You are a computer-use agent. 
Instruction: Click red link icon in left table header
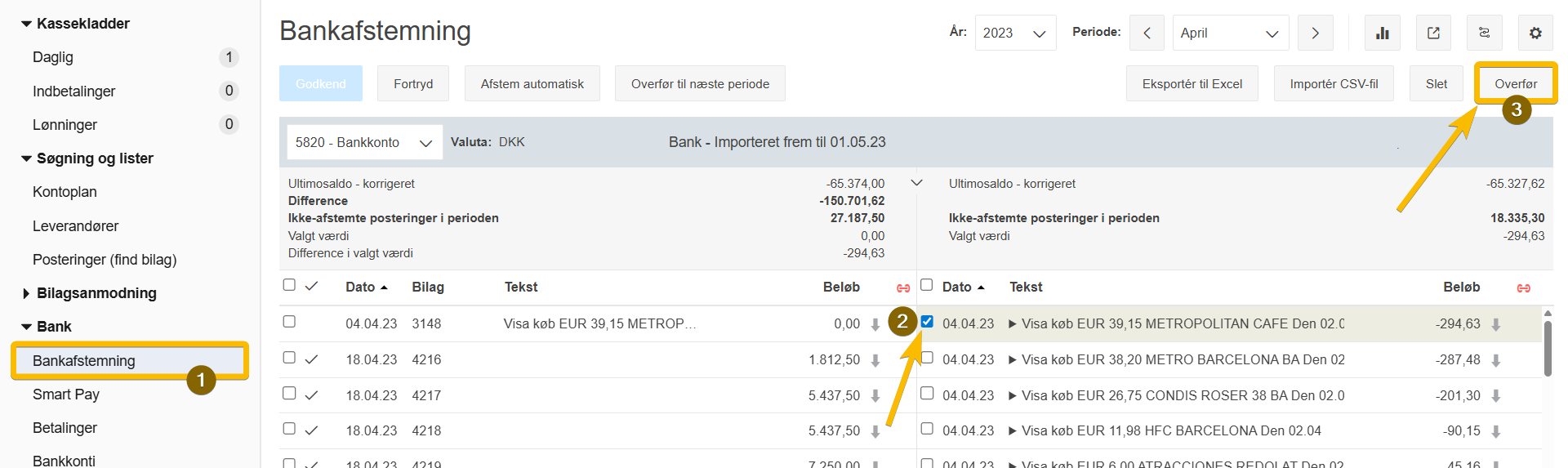click(x=903, y=287)
